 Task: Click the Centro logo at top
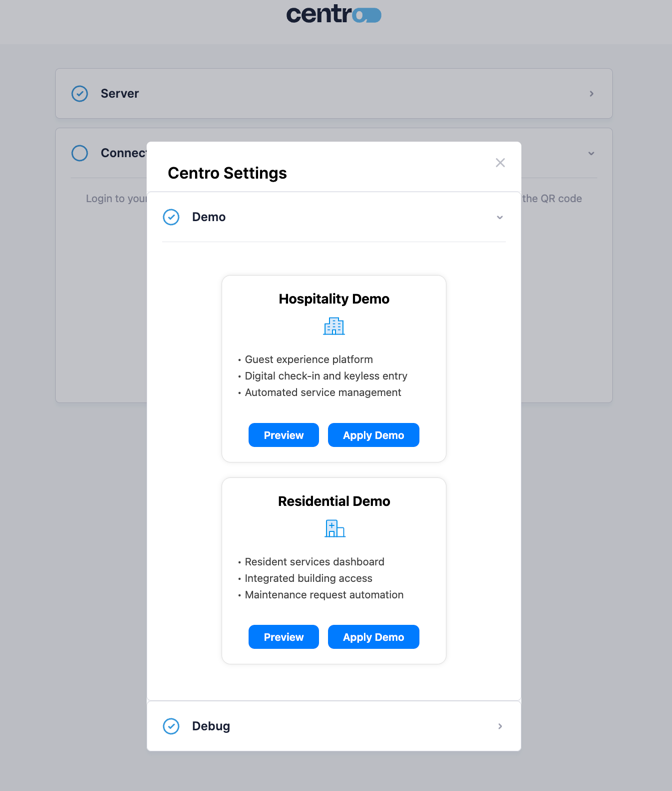(x=334, y=14)
